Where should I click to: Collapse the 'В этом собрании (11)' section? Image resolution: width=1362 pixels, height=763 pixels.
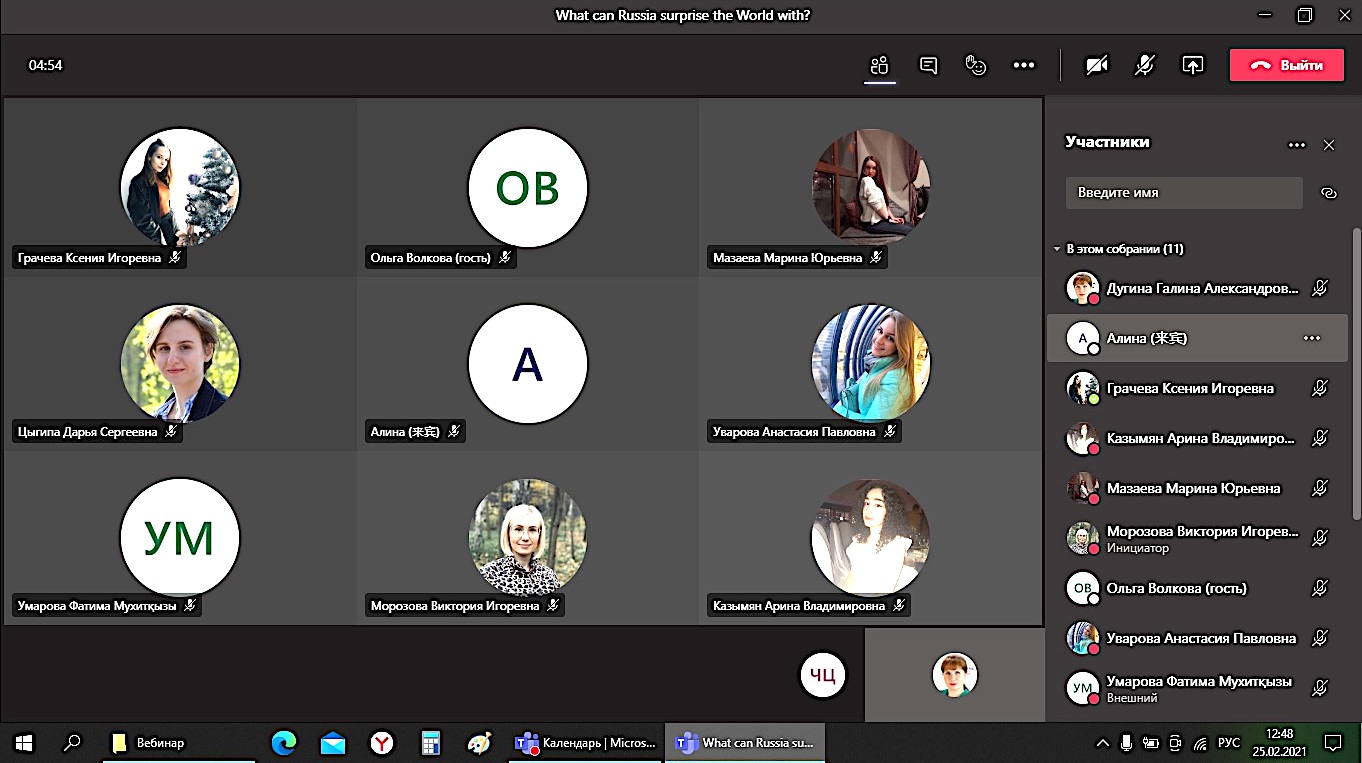point(1058,249)
